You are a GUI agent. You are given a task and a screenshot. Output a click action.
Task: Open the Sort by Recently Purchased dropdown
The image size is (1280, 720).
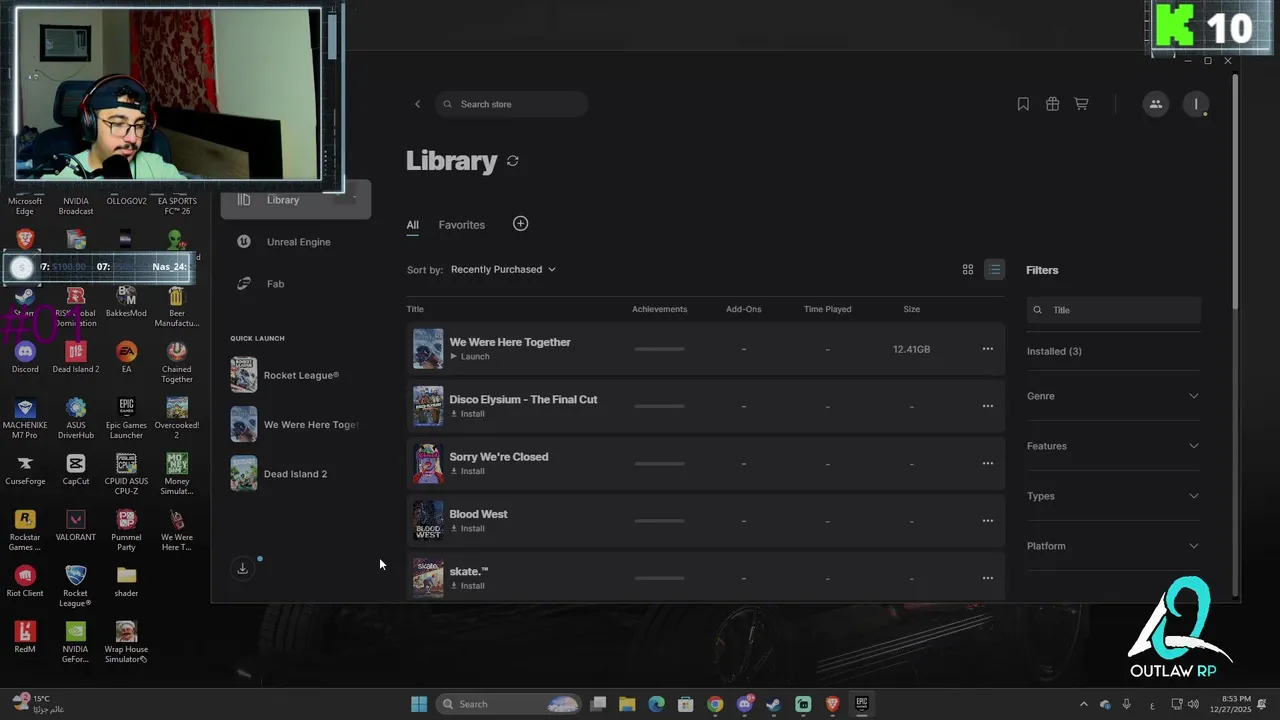point(503,269)
